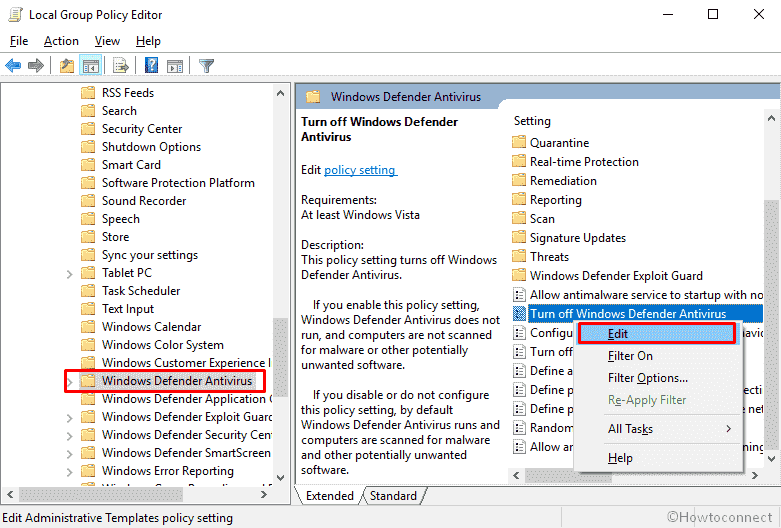Open the File menu

click(x=19, y=41)
